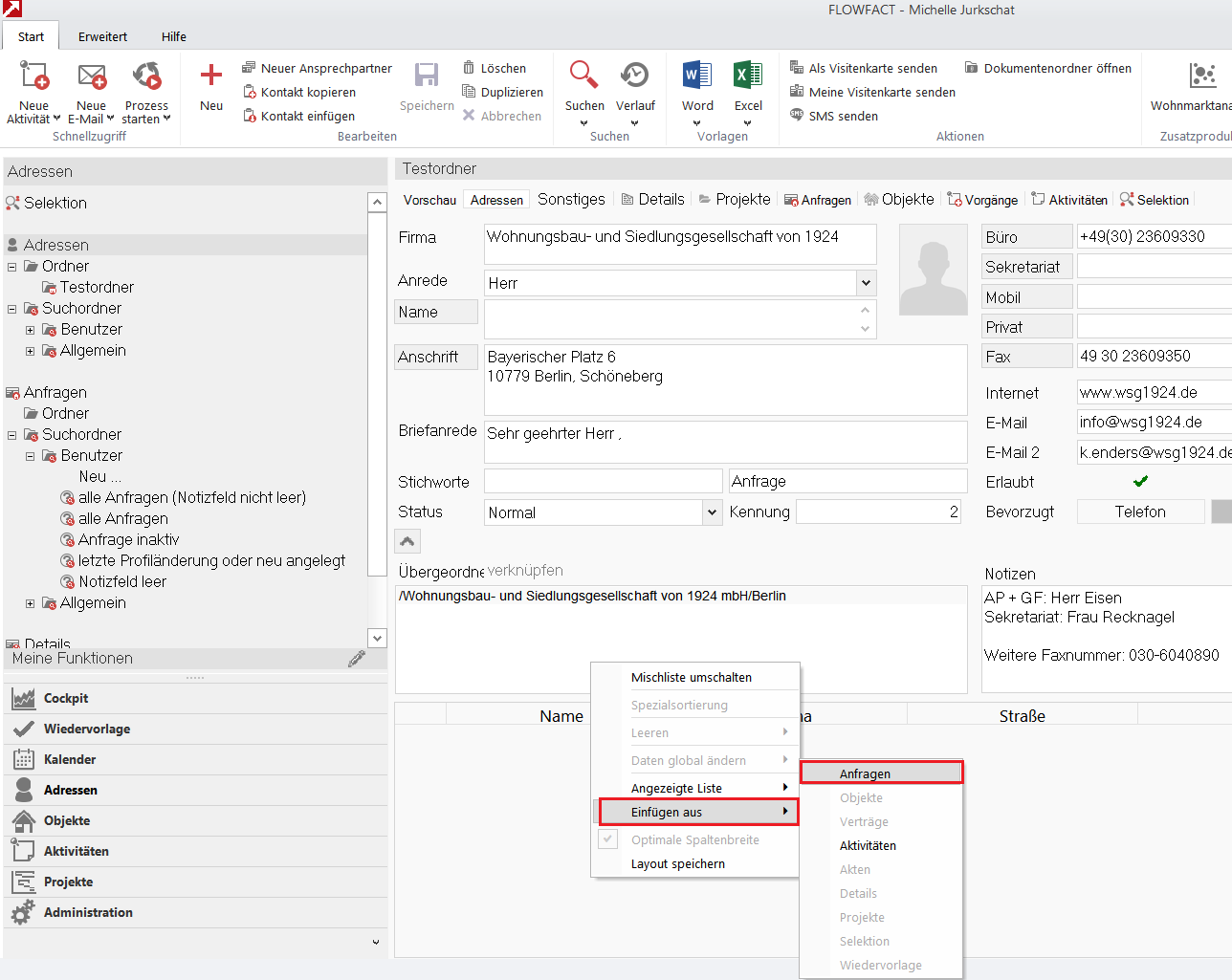Toggle the Erlaubt green checkmark

click(x=1140, y=482)
